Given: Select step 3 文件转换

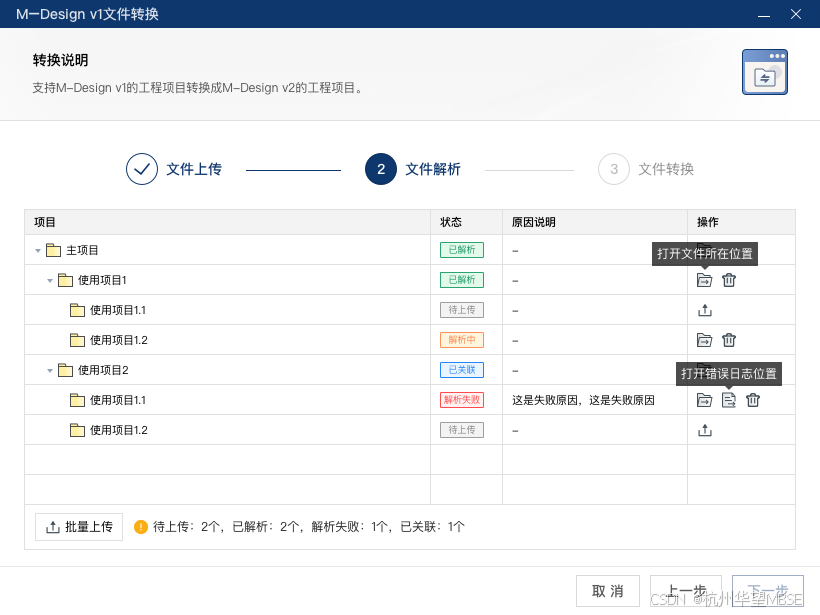Looking at the screenshot, I should [x=646, y=169].
